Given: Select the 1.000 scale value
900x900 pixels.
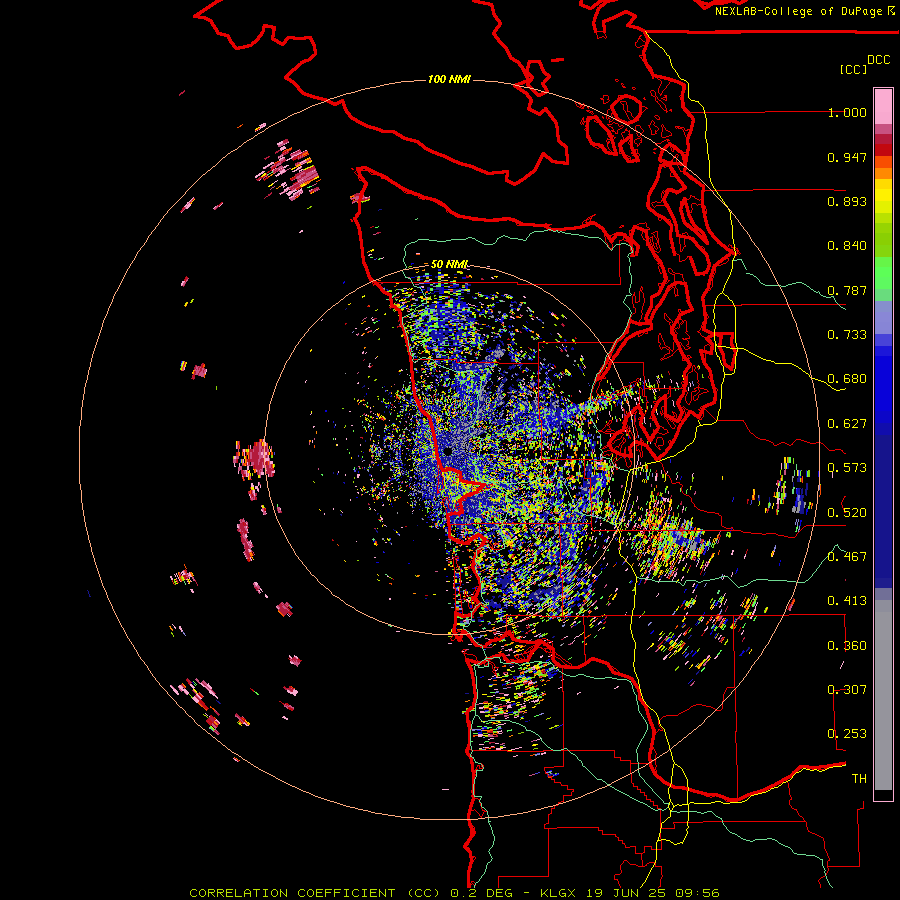Looking at the screenshot, I should [x=847, y=112].
